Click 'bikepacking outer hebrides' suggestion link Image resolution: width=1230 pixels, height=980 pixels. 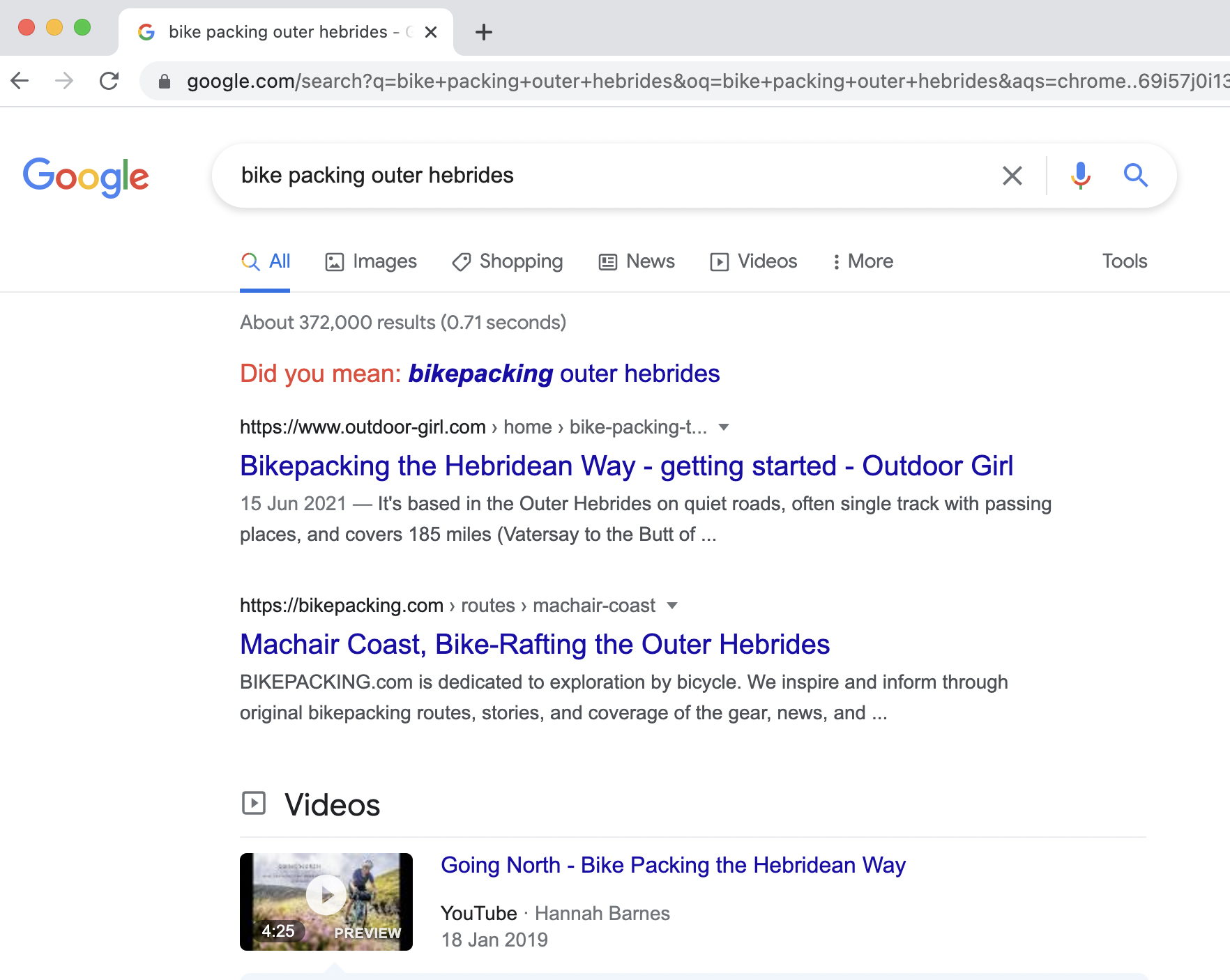[564, 374]
